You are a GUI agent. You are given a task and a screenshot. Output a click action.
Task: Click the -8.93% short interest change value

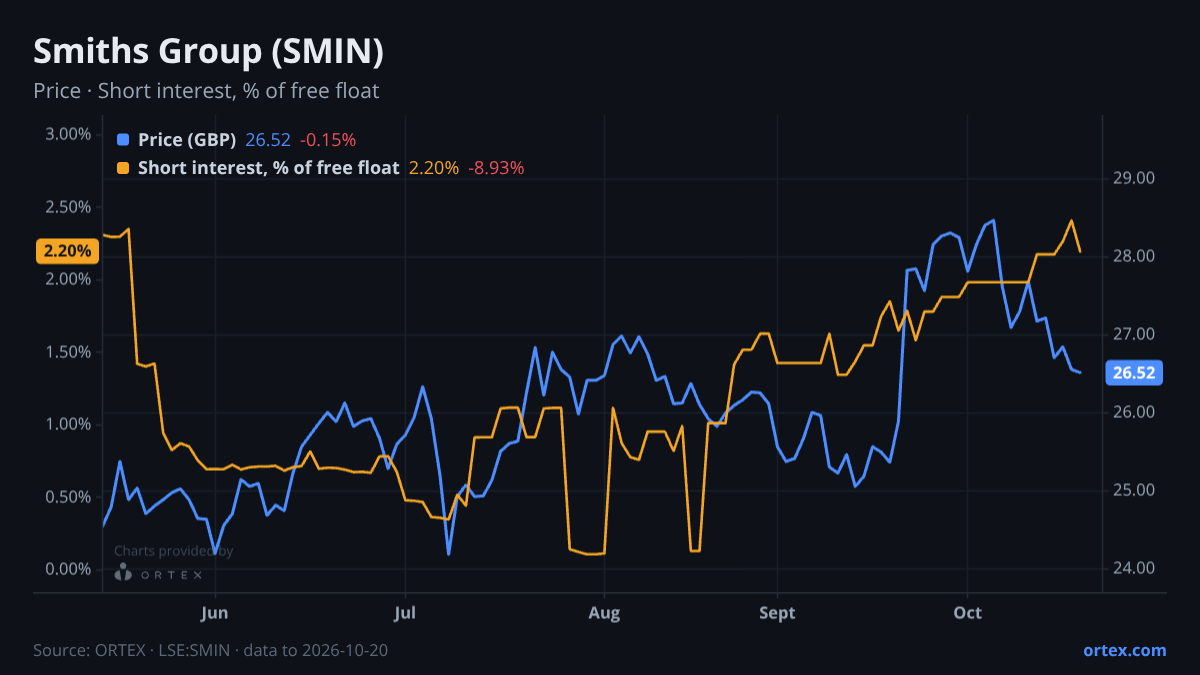point(496,168)
